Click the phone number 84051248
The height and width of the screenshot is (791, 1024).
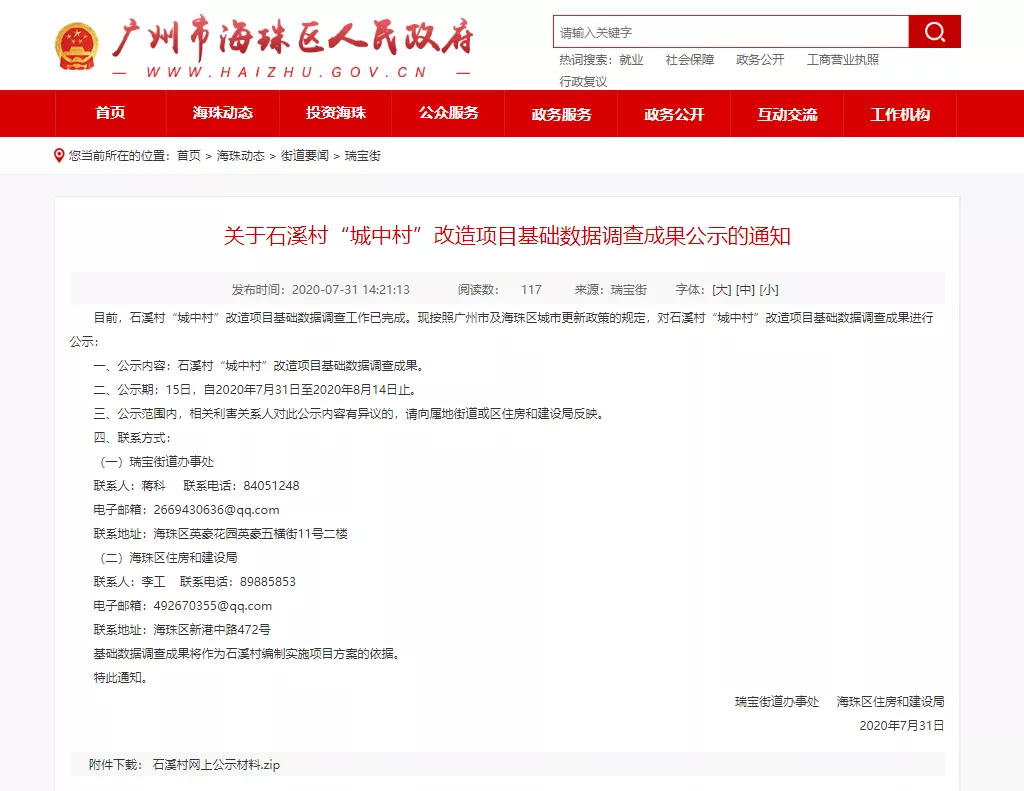pos(272,485)
